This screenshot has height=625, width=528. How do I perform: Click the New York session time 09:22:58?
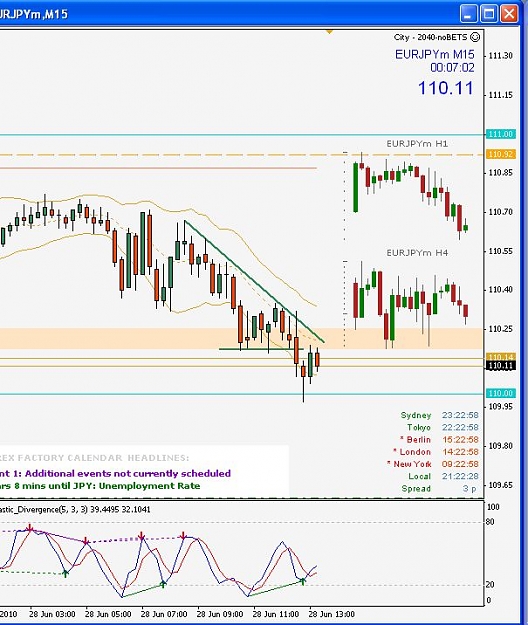460,464
